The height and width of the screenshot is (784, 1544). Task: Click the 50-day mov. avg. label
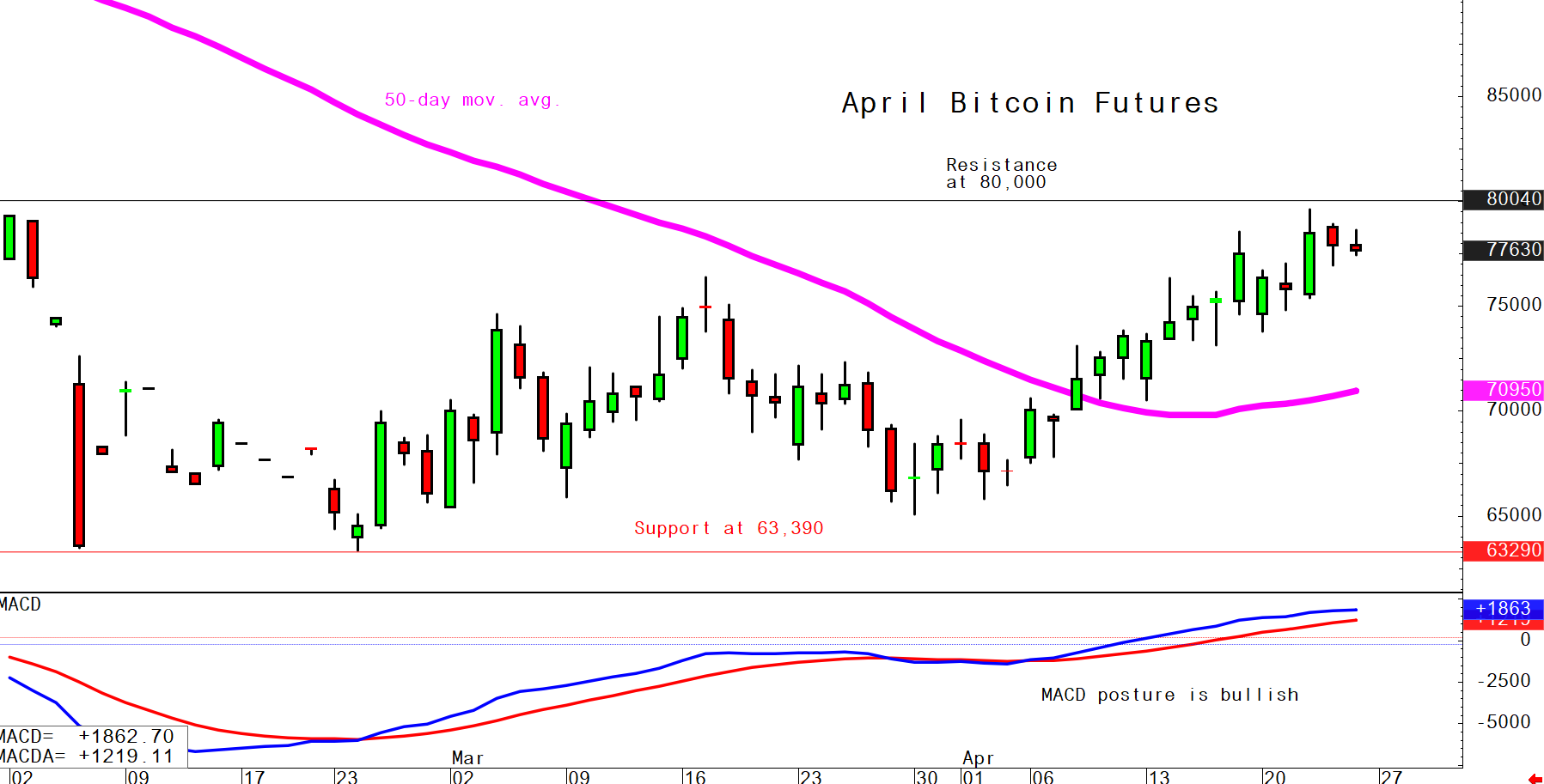(472, 100)
